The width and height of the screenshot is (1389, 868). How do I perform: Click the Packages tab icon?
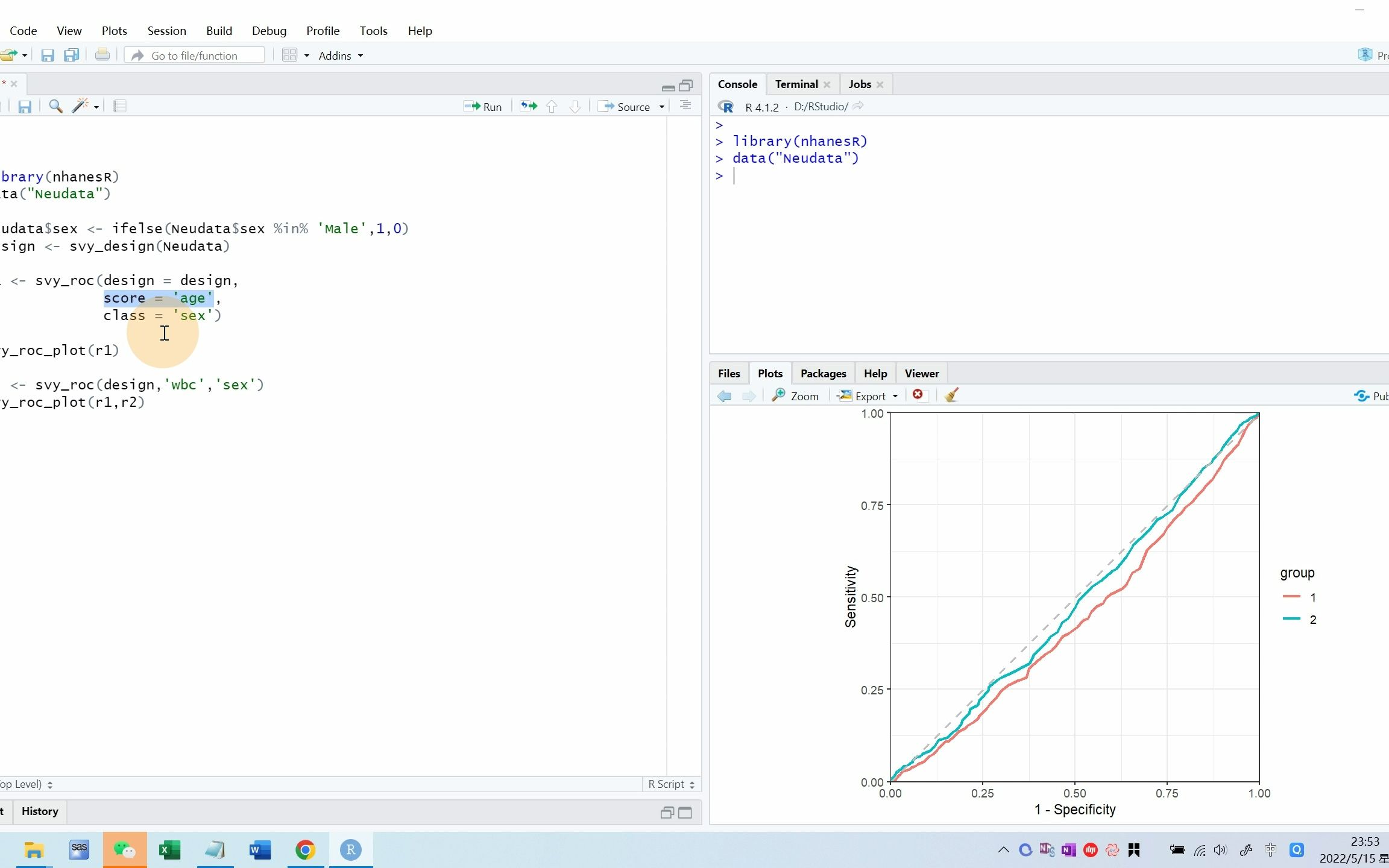tap(823, 373)
